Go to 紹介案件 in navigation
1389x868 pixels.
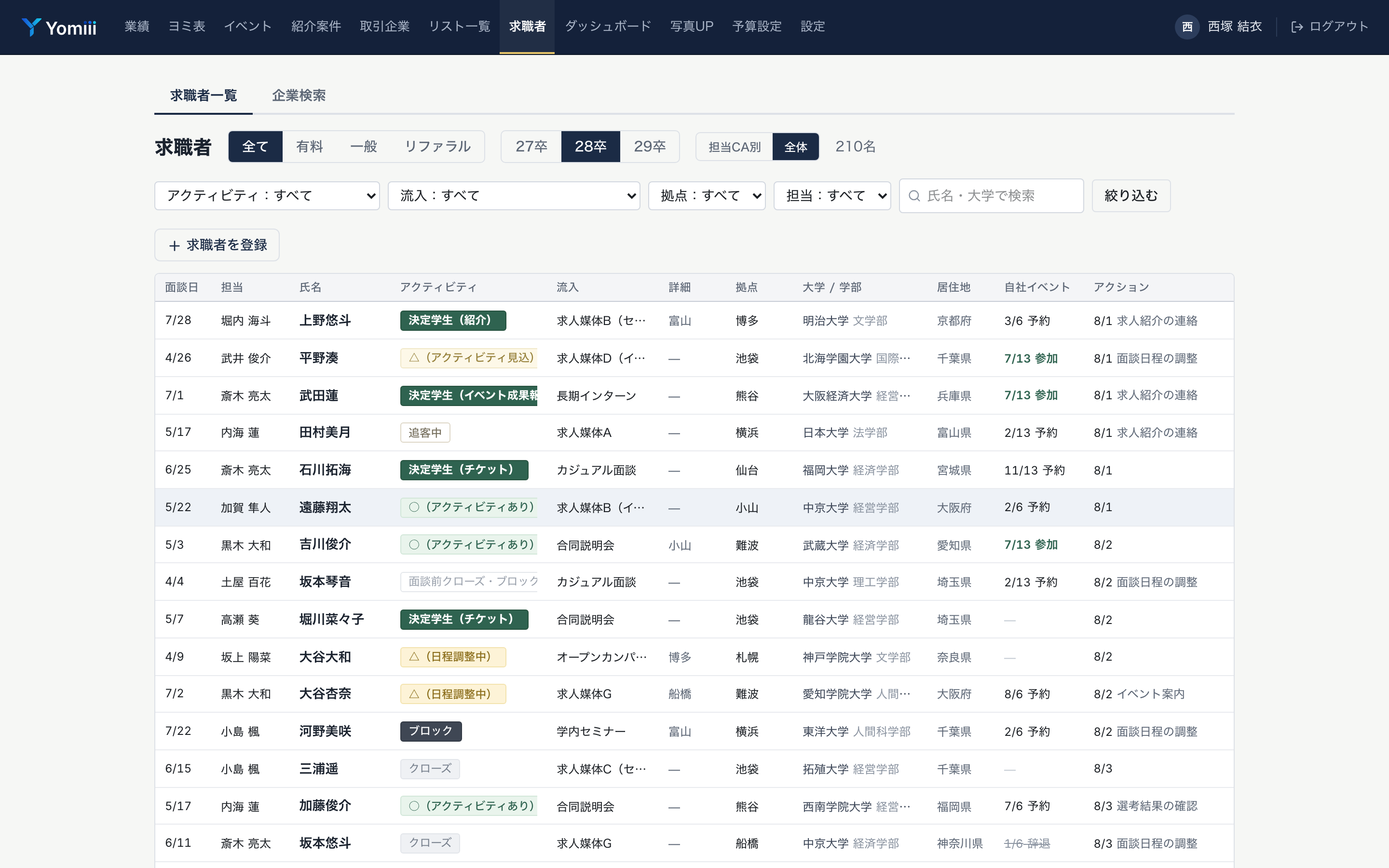pyautogui.click(x=316, y=27)
